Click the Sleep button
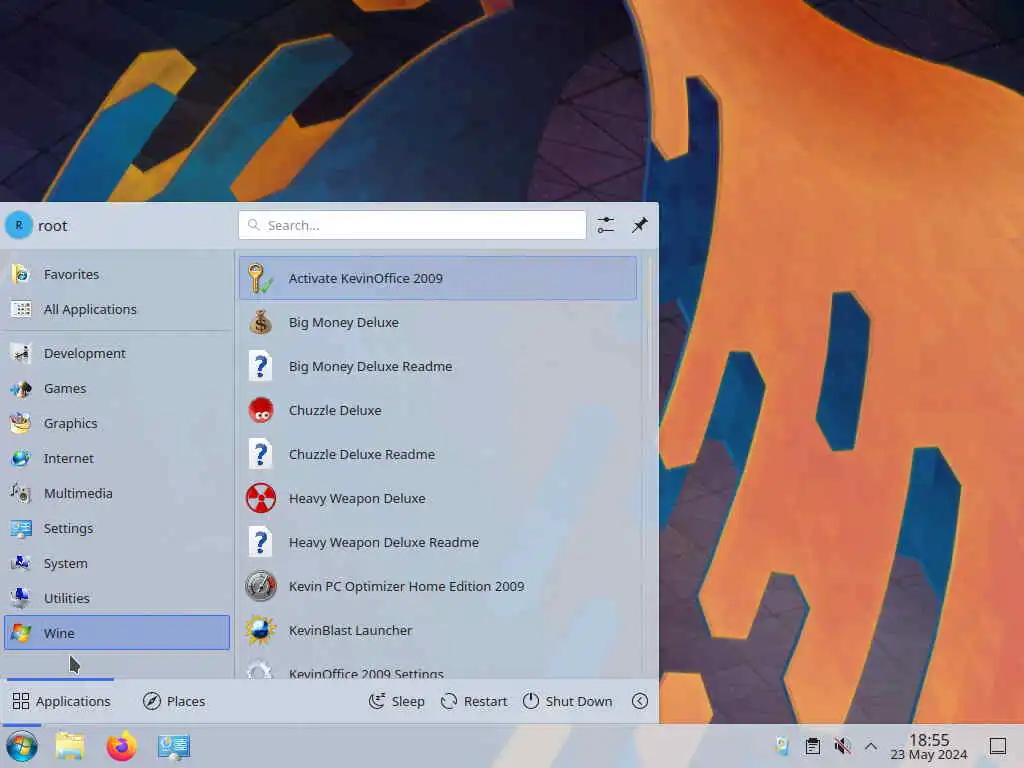 [x=396, y=701]
